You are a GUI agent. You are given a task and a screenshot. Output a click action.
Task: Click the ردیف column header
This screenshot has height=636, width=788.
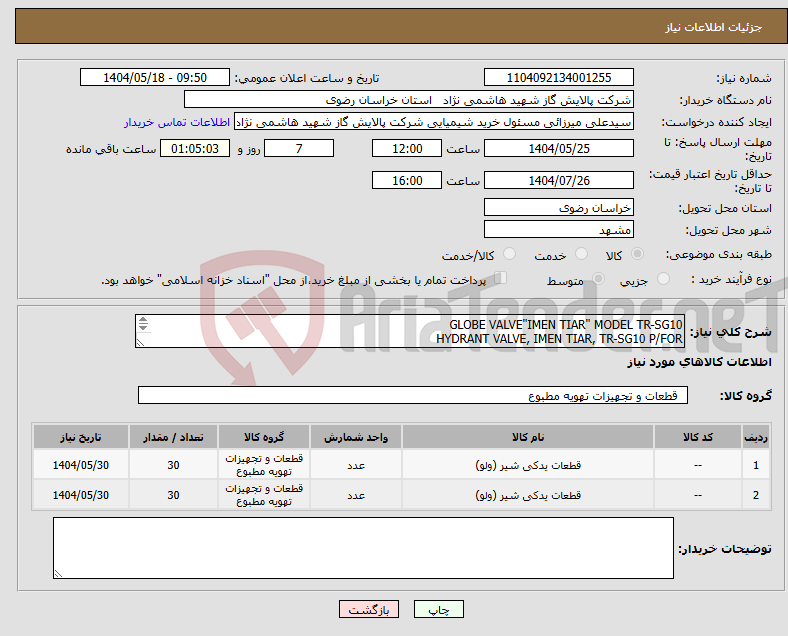[755, 437]
